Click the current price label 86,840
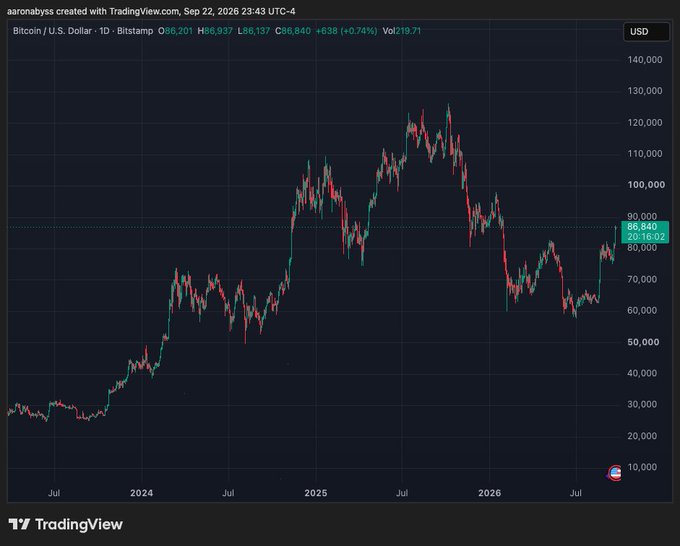The width and height of the screenshot is (680, 546). coord(641,227)
